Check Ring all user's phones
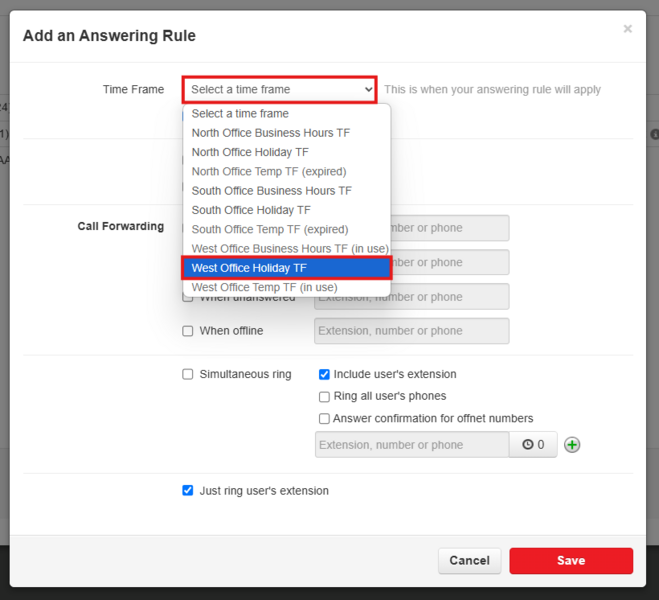The height and width of the screenshot is (600, 659). point(324,397)
